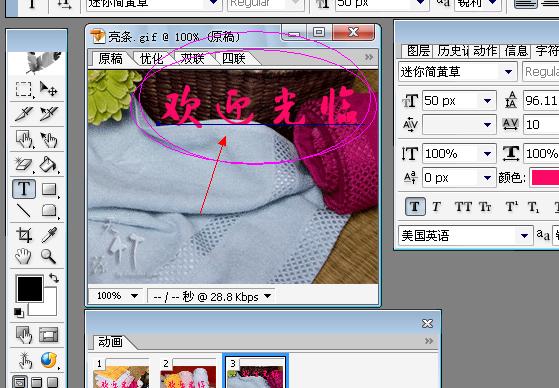Select the Eraser tool
Viewport: 559px width, 388px height.
[24, 165]
